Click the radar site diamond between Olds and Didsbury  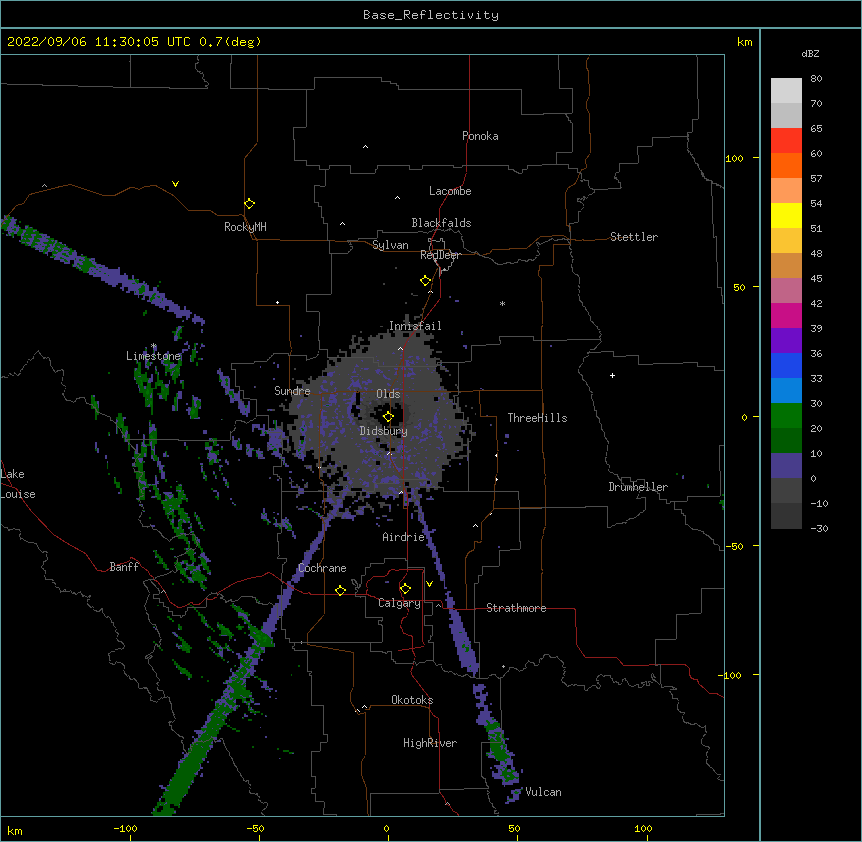coord(388,417)
